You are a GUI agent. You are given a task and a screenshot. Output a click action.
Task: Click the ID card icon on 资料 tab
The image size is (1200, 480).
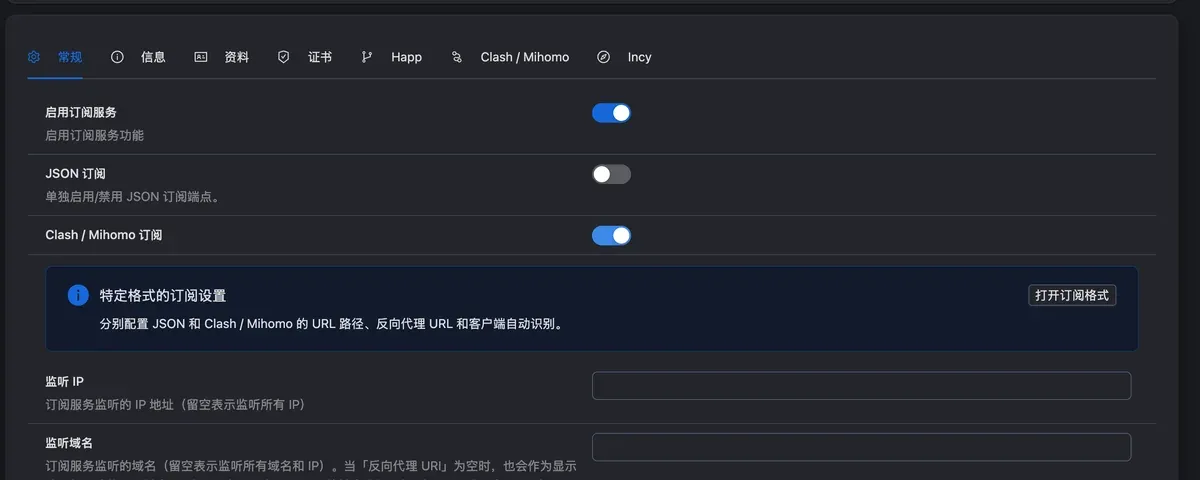pos(200,57)
